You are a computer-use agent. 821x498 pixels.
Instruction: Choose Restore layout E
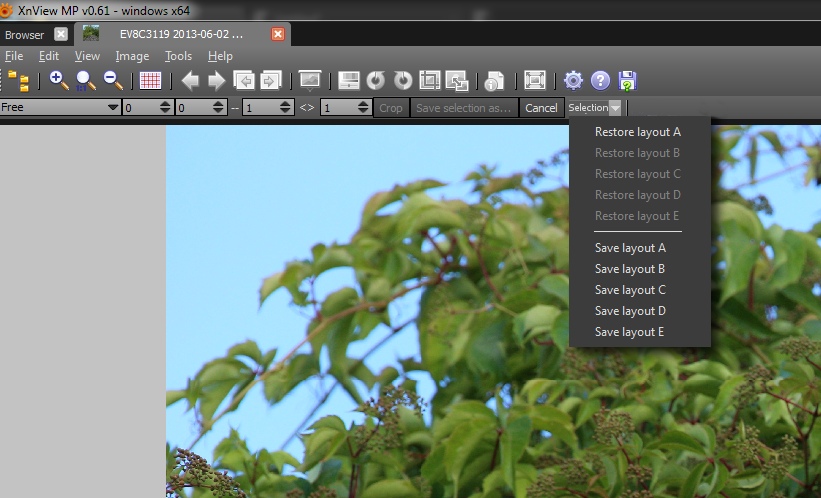pyautogui.click(x=639, y=216)
